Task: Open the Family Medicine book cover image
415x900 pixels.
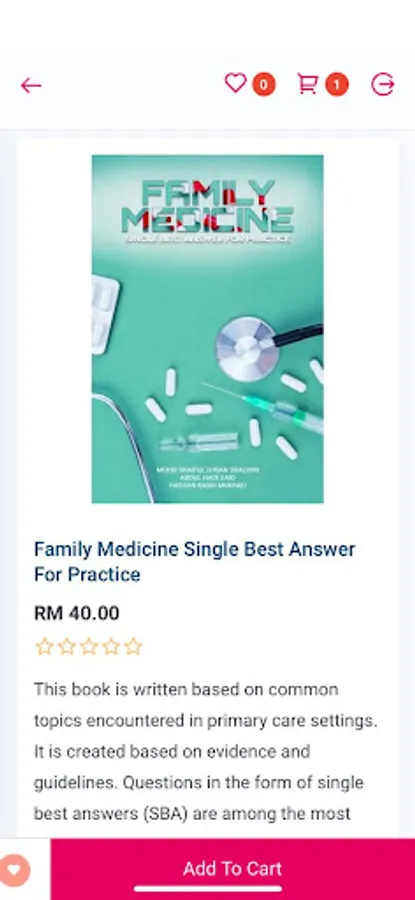Action: pyautogui.click(x=208, y=329)
